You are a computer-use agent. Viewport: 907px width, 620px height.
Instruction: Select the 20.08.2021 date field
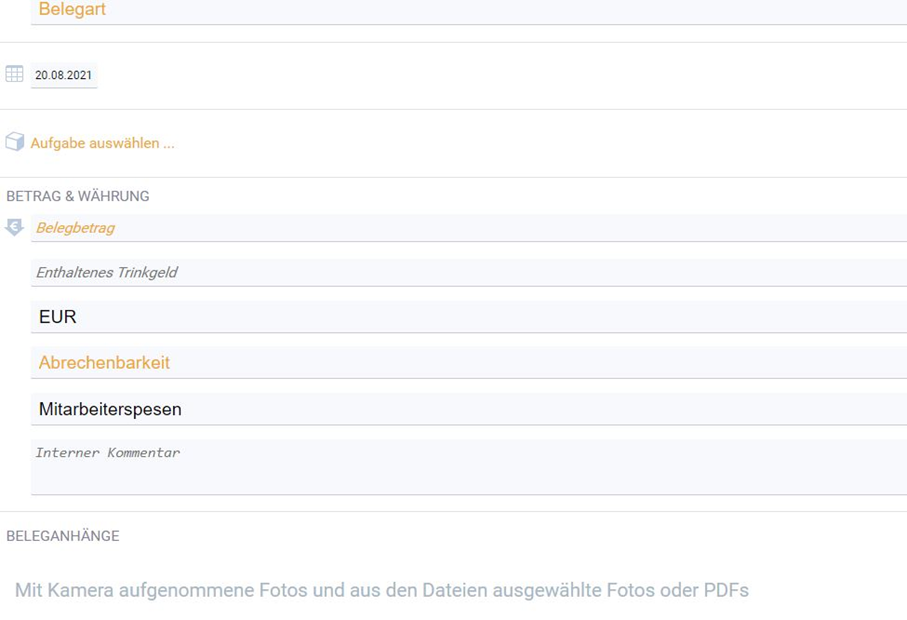tap(64, 75)
